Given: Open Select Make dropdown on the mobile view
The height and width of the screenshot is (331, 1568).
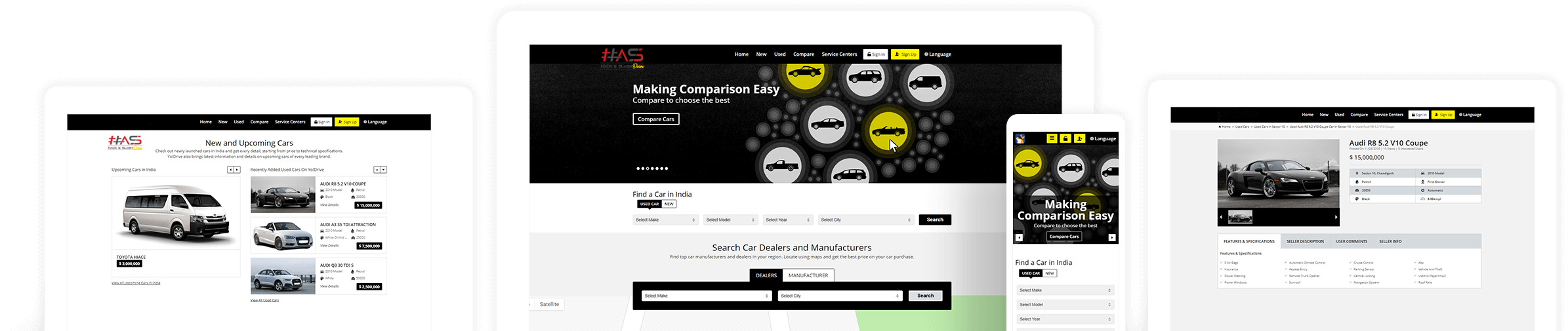Looking at the screenshot, I should click(1065, 290).
